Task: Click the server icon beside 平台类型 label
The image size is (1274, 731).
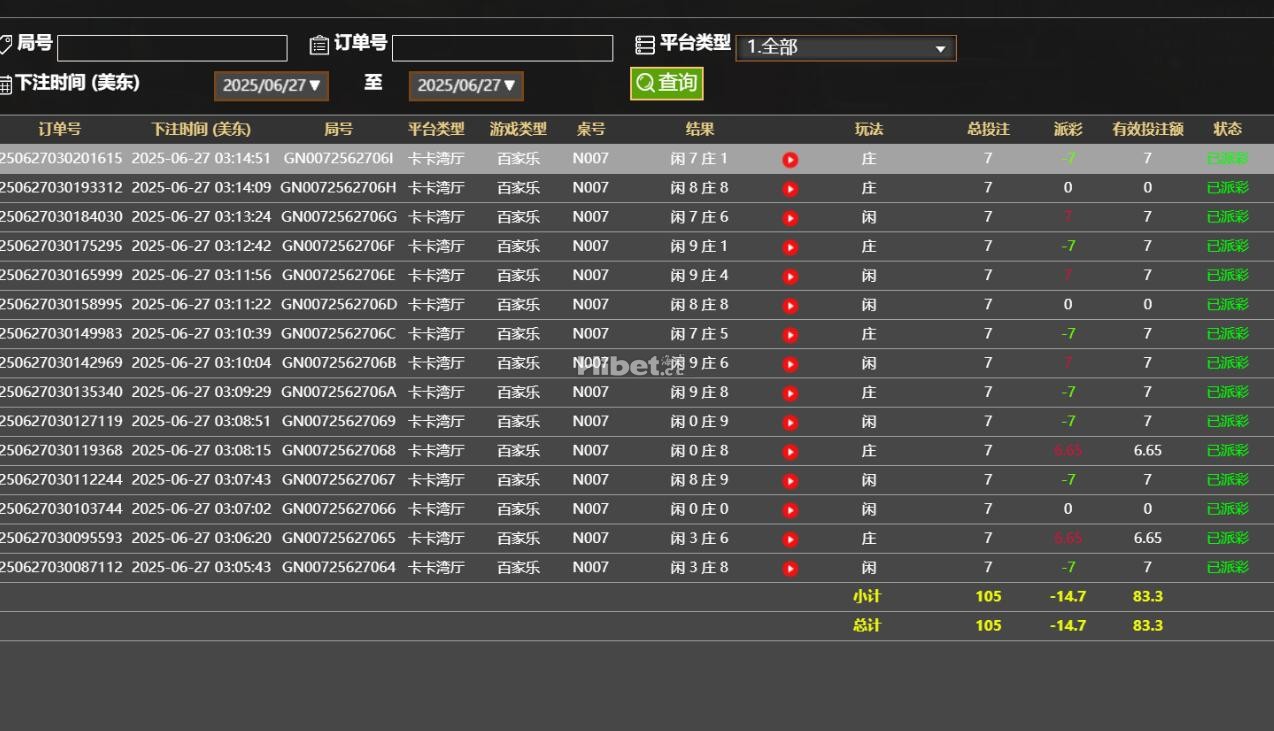Action: 644,44
